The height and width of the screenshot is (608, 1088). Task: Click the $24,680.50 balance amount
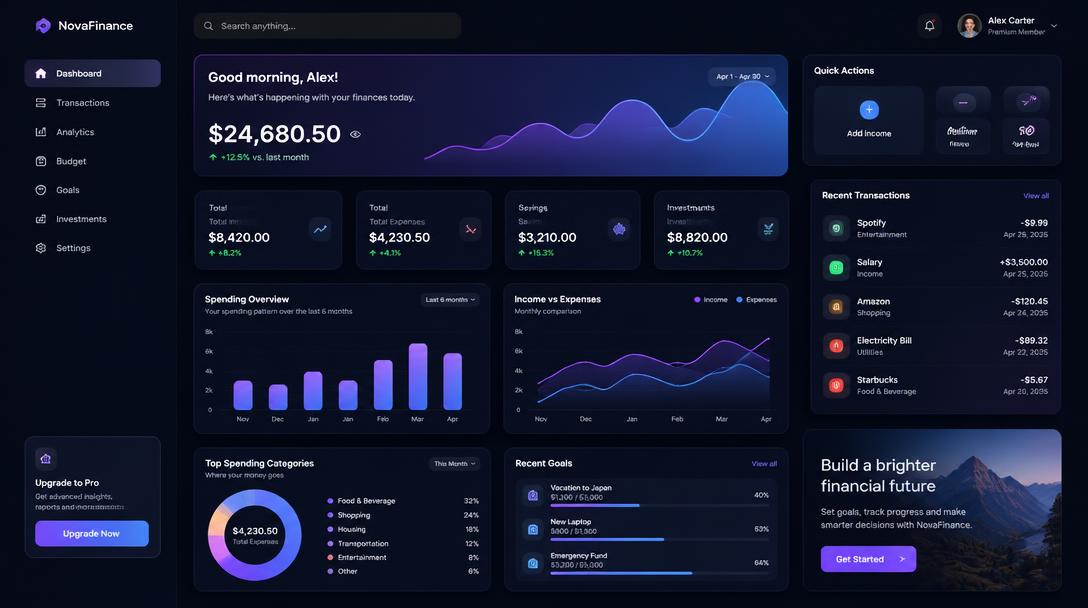point(274,133)
